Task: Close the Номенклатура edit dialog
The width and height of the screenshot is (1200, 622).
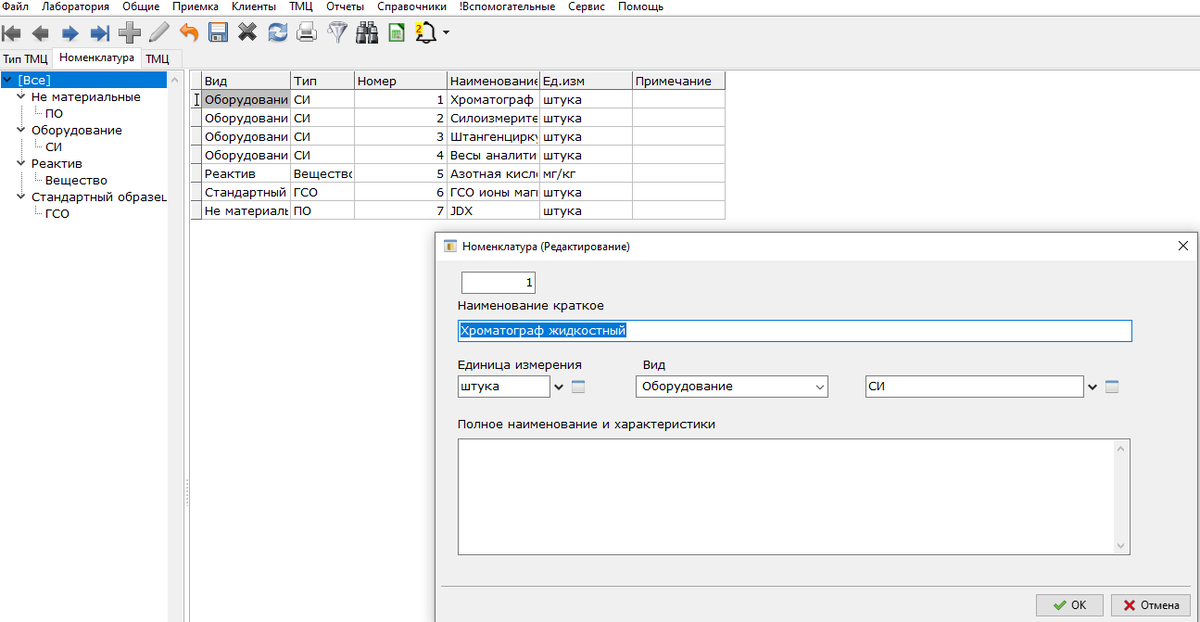Action: click(x=1183, y=245)
